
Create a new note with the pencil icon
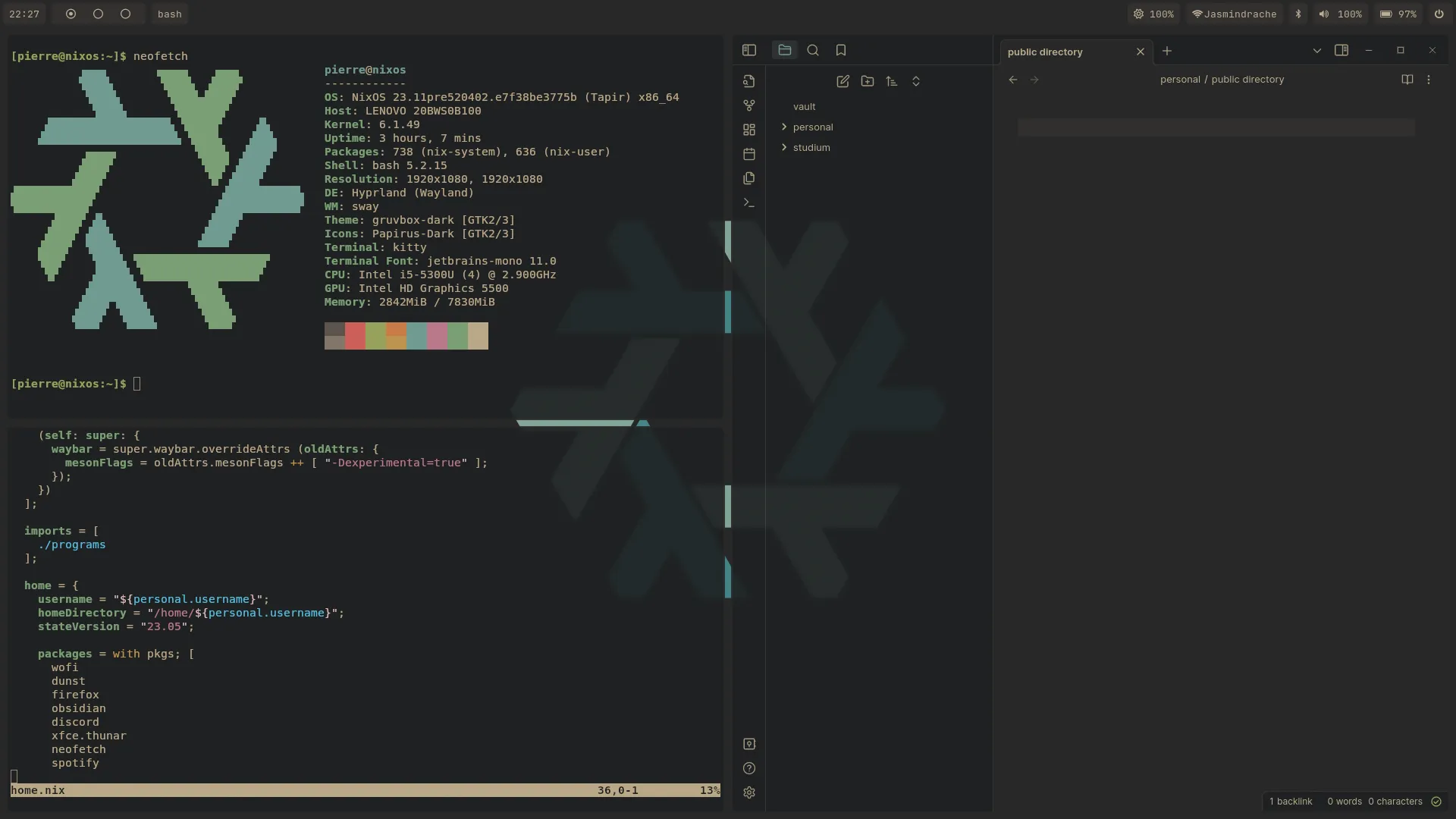[843, 81]
